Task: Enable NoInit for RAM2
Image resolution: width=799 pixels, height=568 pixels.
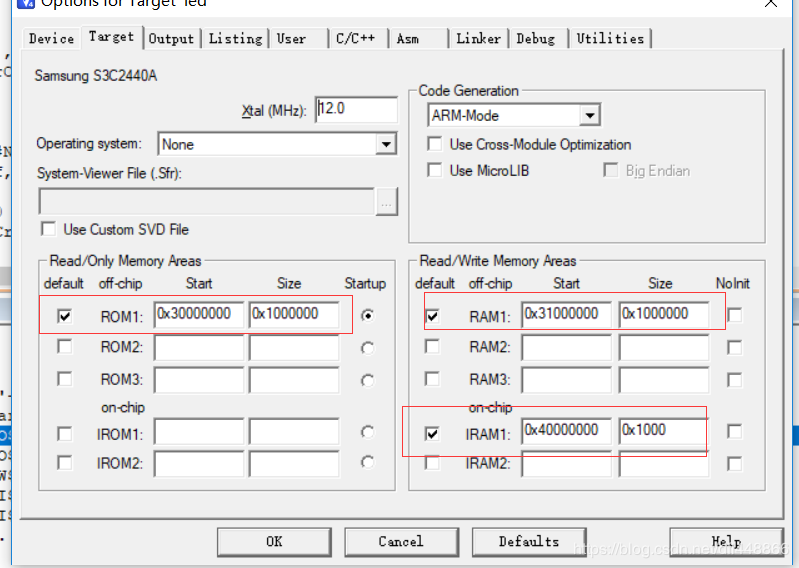Action: pos(735,348)
